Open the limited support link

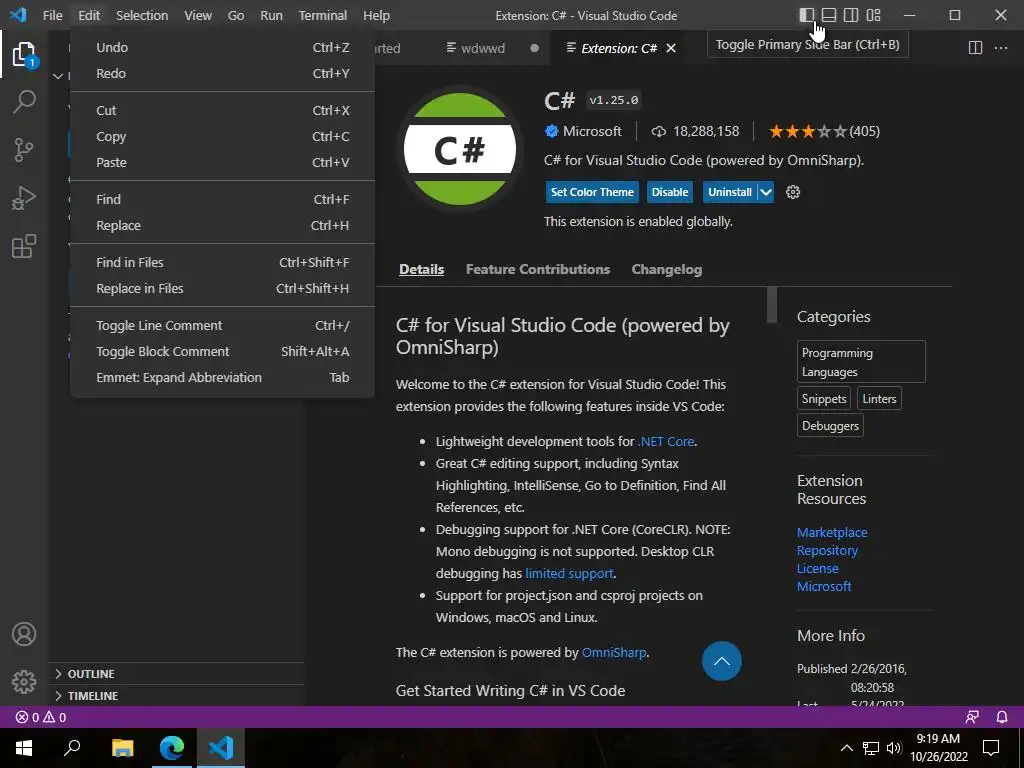[569, 573]
